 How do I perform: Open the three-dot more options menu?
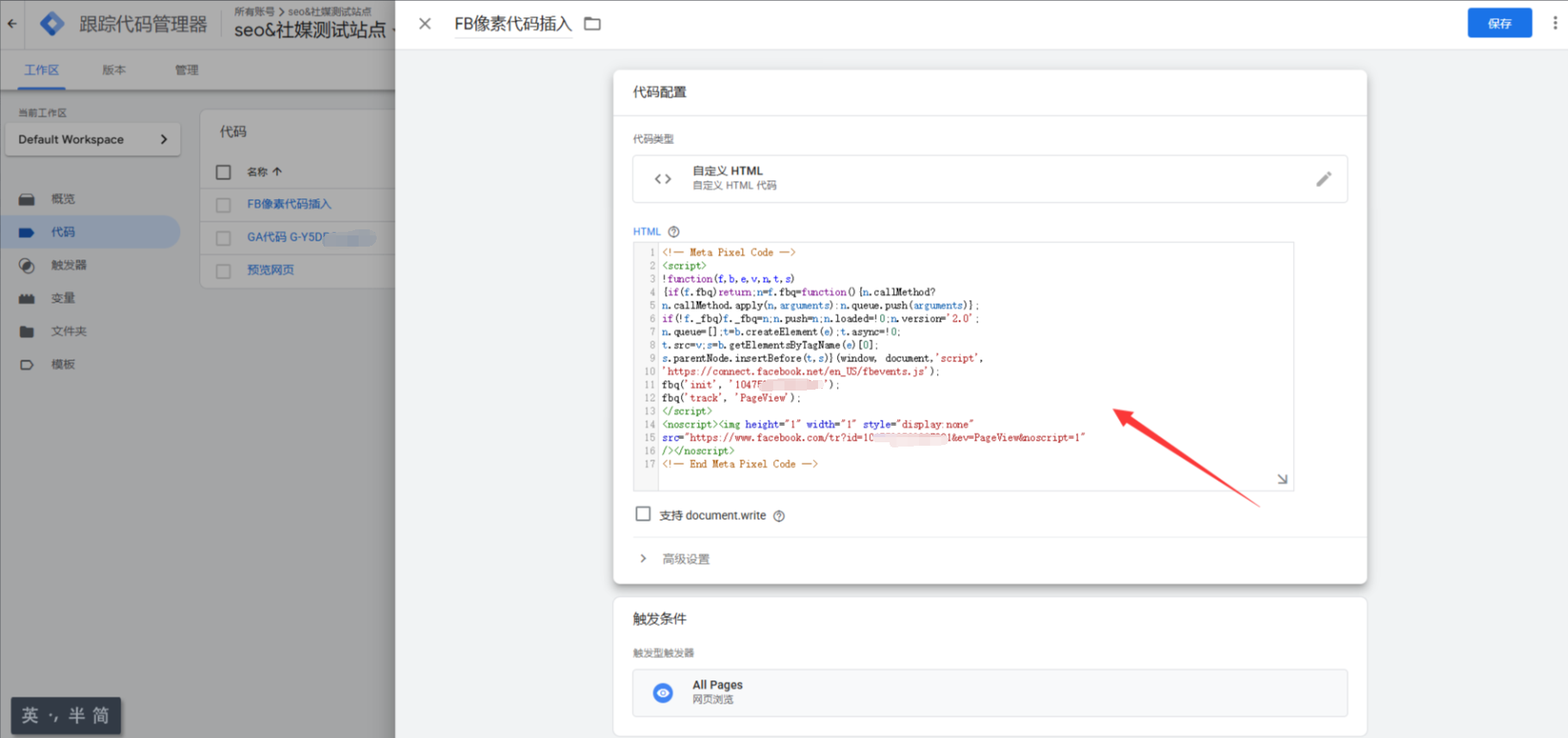[1554, 23]
